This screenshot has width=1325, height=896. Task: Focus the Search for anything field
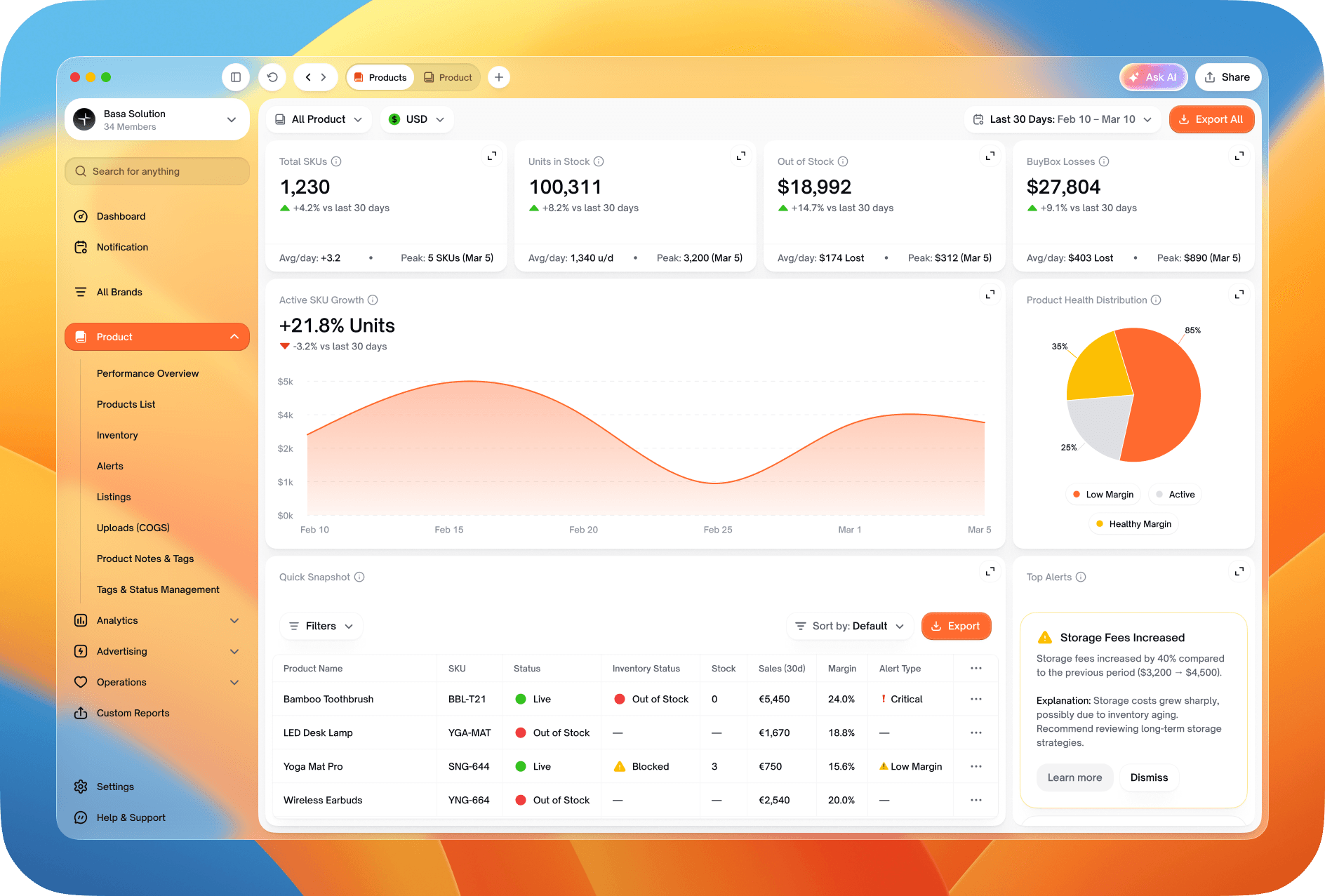pos(157,171)
